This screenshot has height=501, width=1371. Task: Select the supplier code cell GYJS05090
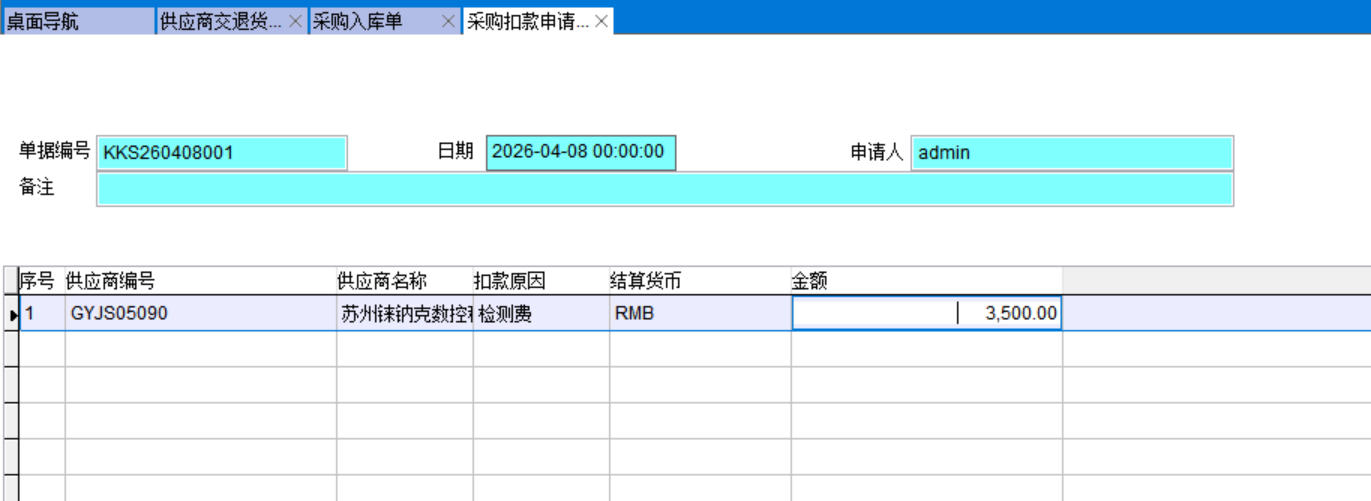click(200, 314)
